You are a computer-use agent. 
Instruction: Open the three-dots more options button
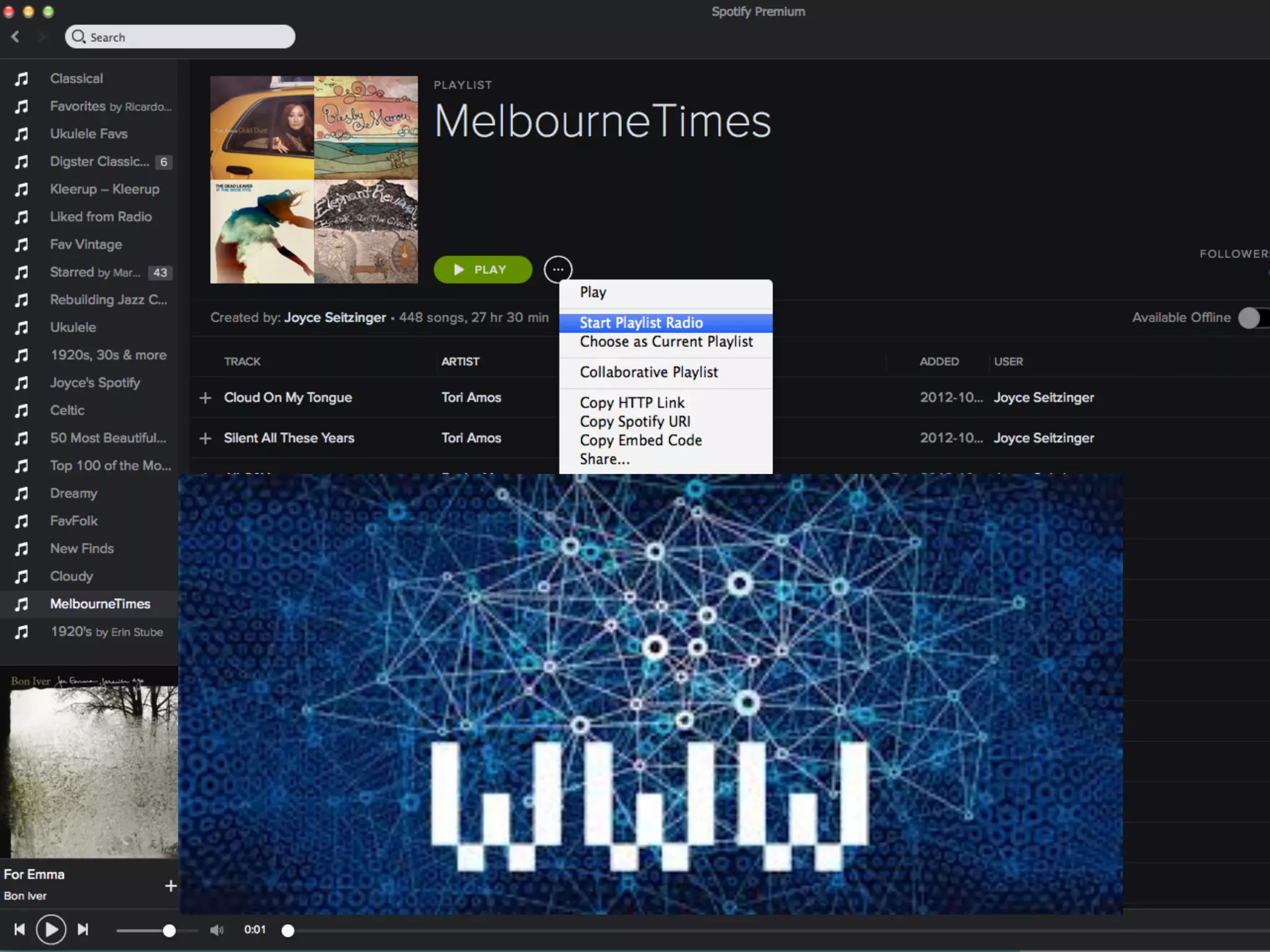tap(557, 269)
